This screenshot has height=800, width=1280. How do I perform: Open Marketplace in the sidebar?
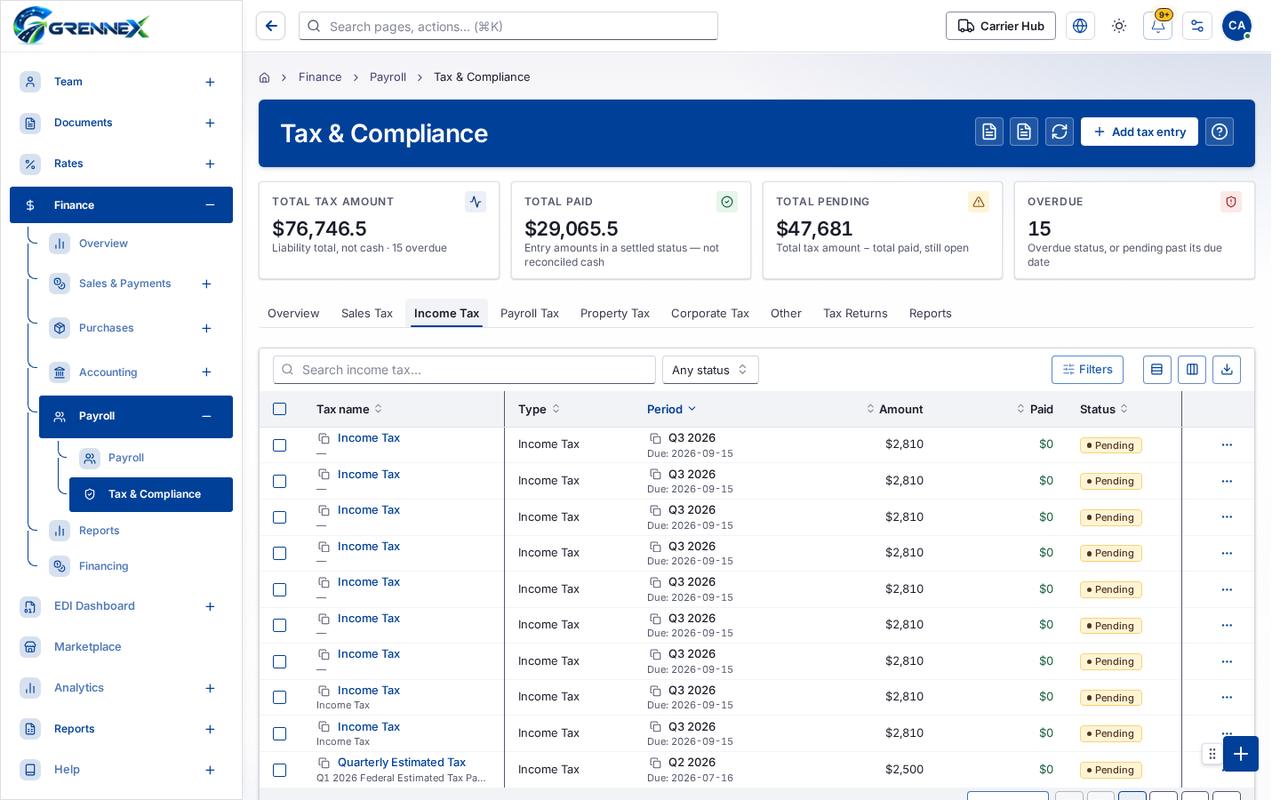87,647
